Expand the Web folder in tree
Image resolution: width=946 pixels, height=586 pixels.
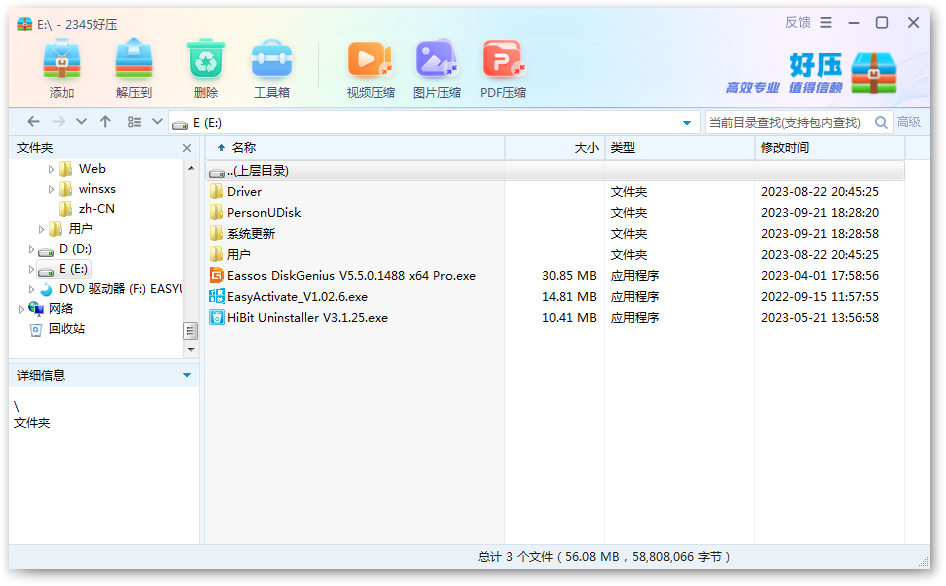point(52,169)
